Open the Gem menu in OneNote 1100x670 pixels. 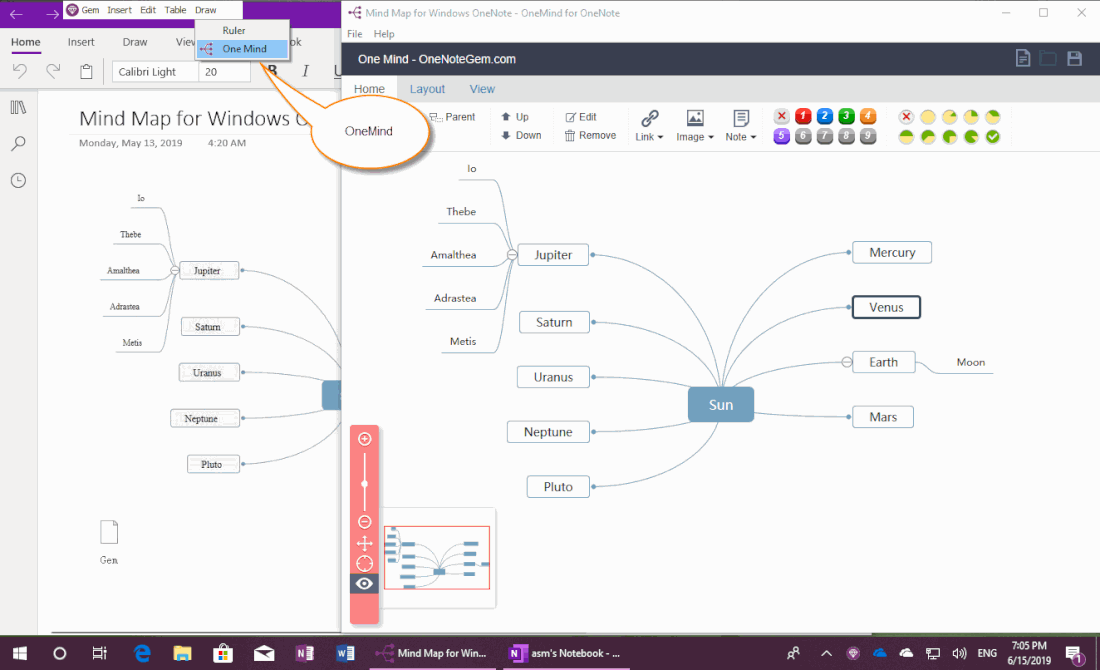[x=83, y=10]
